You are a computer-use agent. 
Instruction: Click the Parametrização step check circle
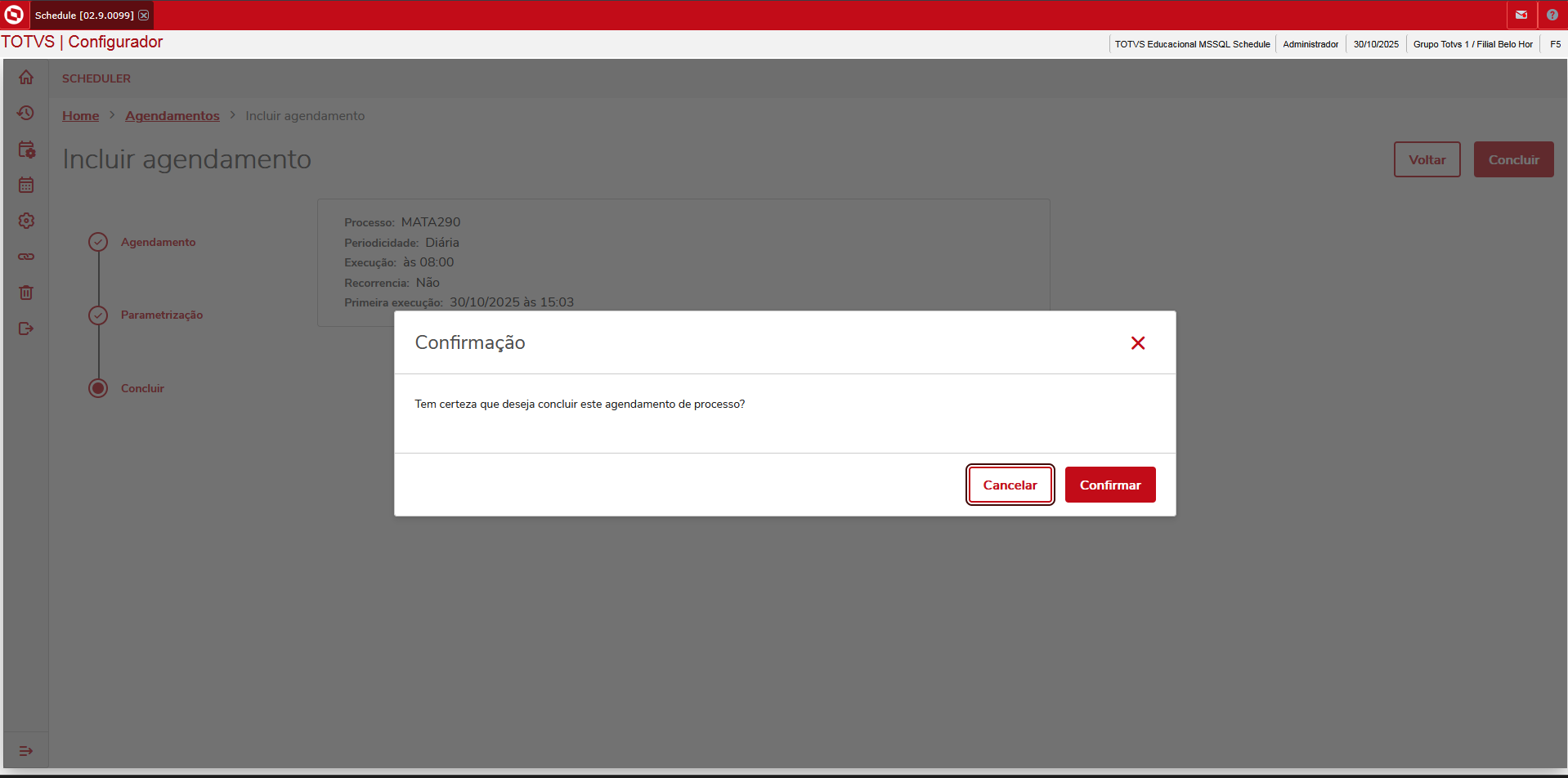coord(98,315)
